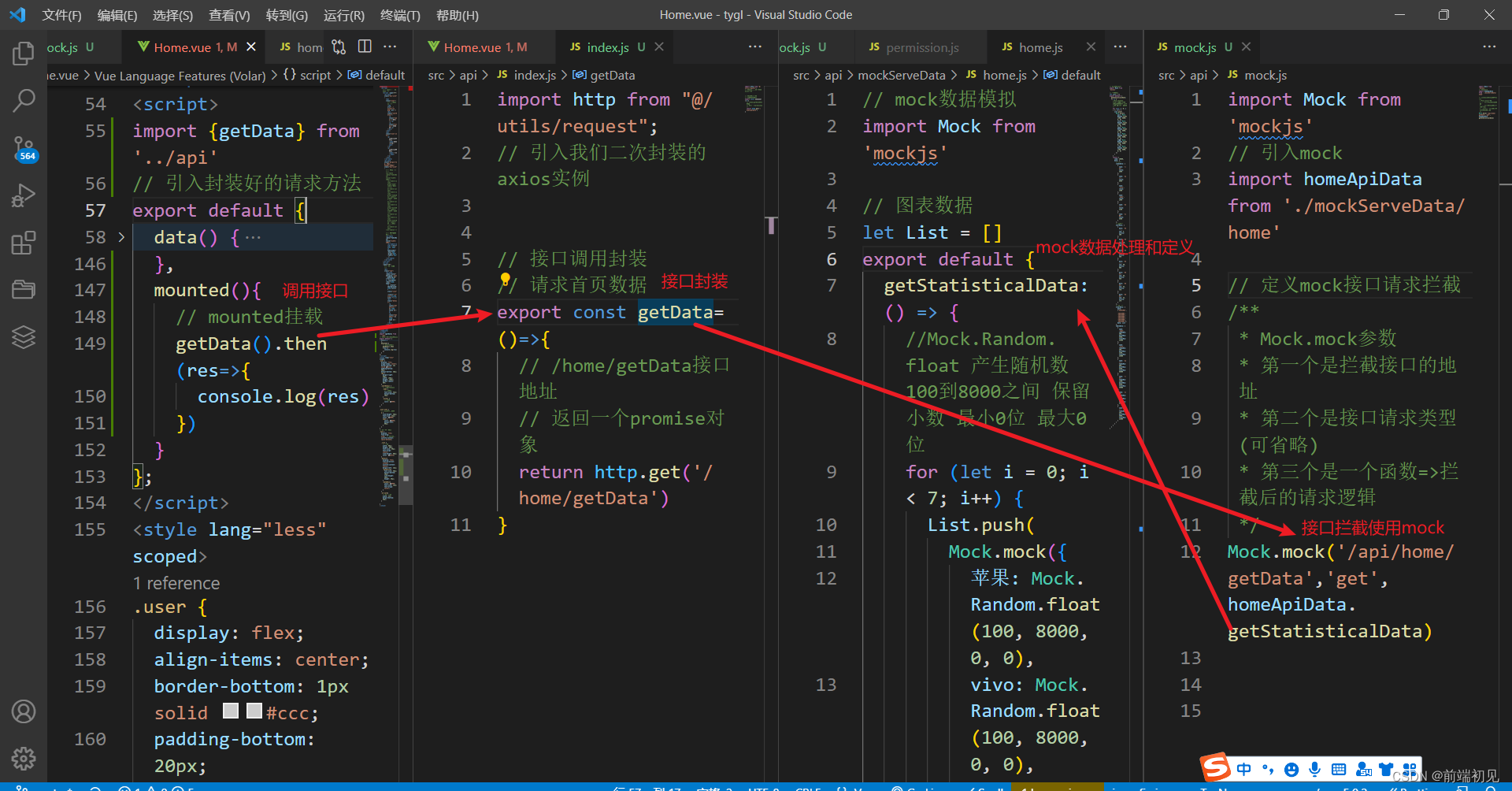Open the 'default' breadcrumb in Home.vue group
This screenshot has width=1512, height=791.
coord(376,76)
